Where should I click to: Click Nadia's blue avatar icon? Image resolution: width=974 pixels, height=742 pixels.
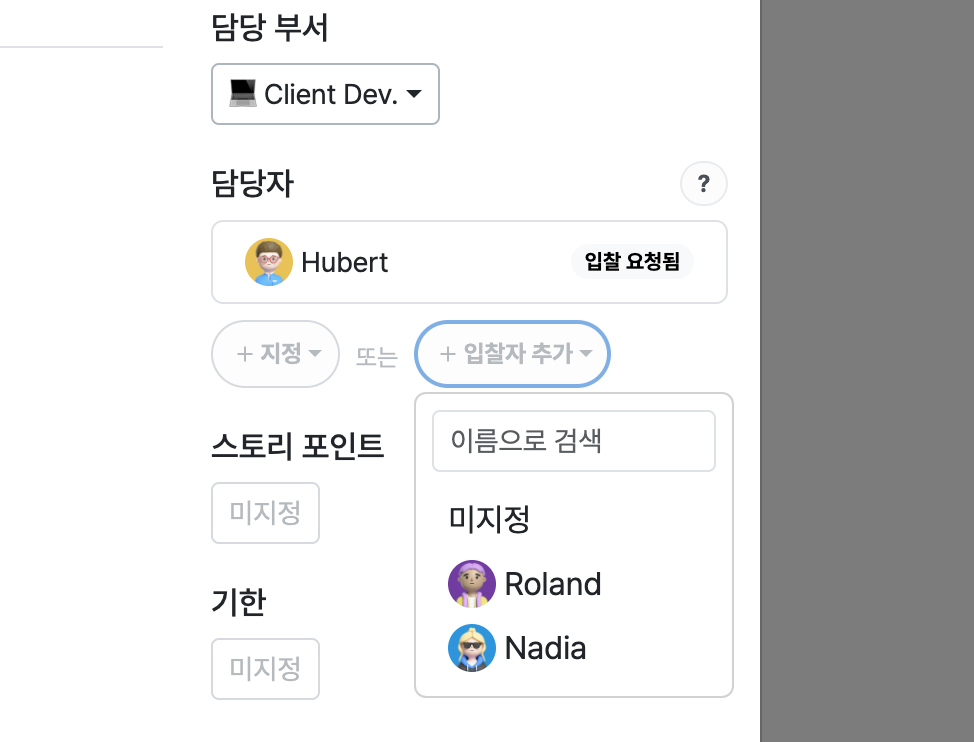[472, 648]
